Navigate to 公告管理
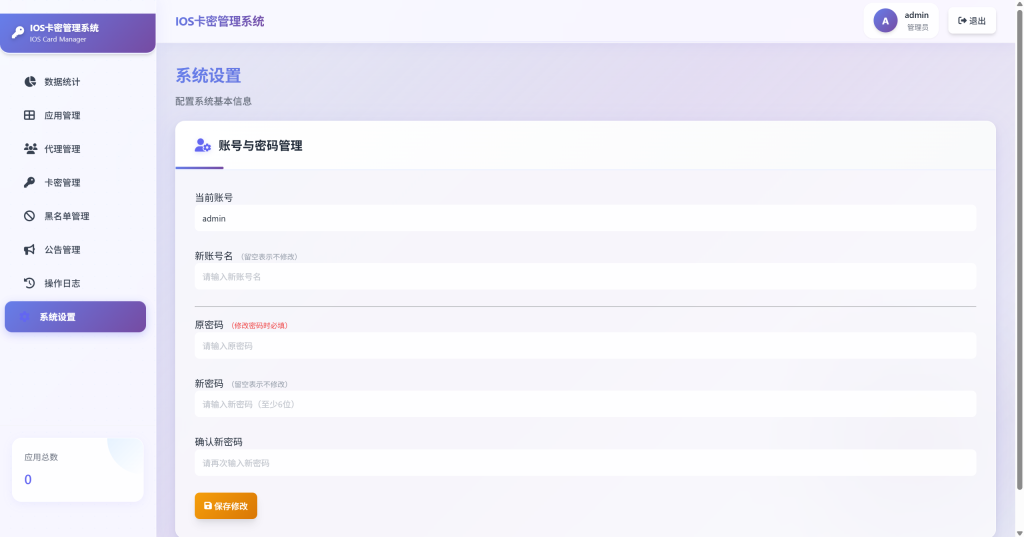The image size is (1024, 537). 76,250
